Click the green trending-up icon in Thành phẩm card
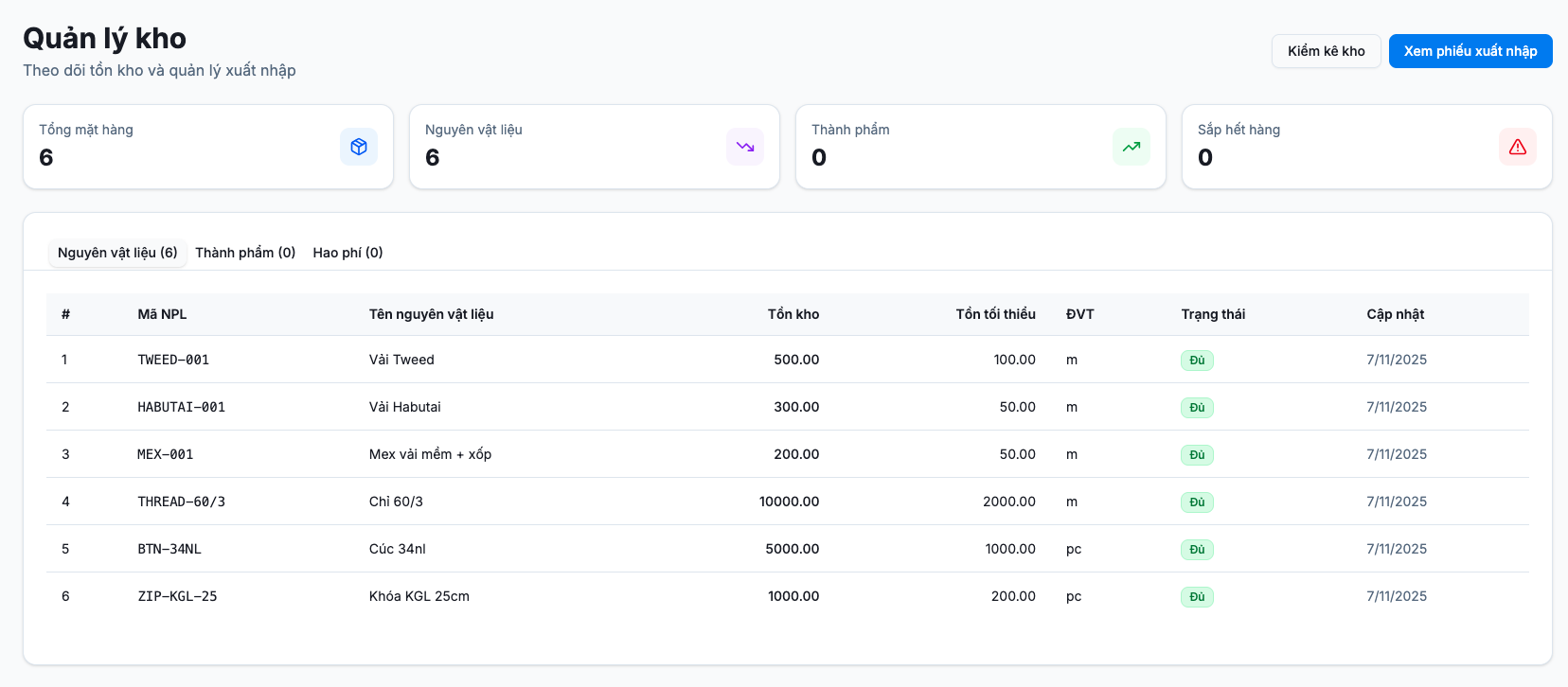This screenshot has height=687, width=1568. pos(1131,147)
